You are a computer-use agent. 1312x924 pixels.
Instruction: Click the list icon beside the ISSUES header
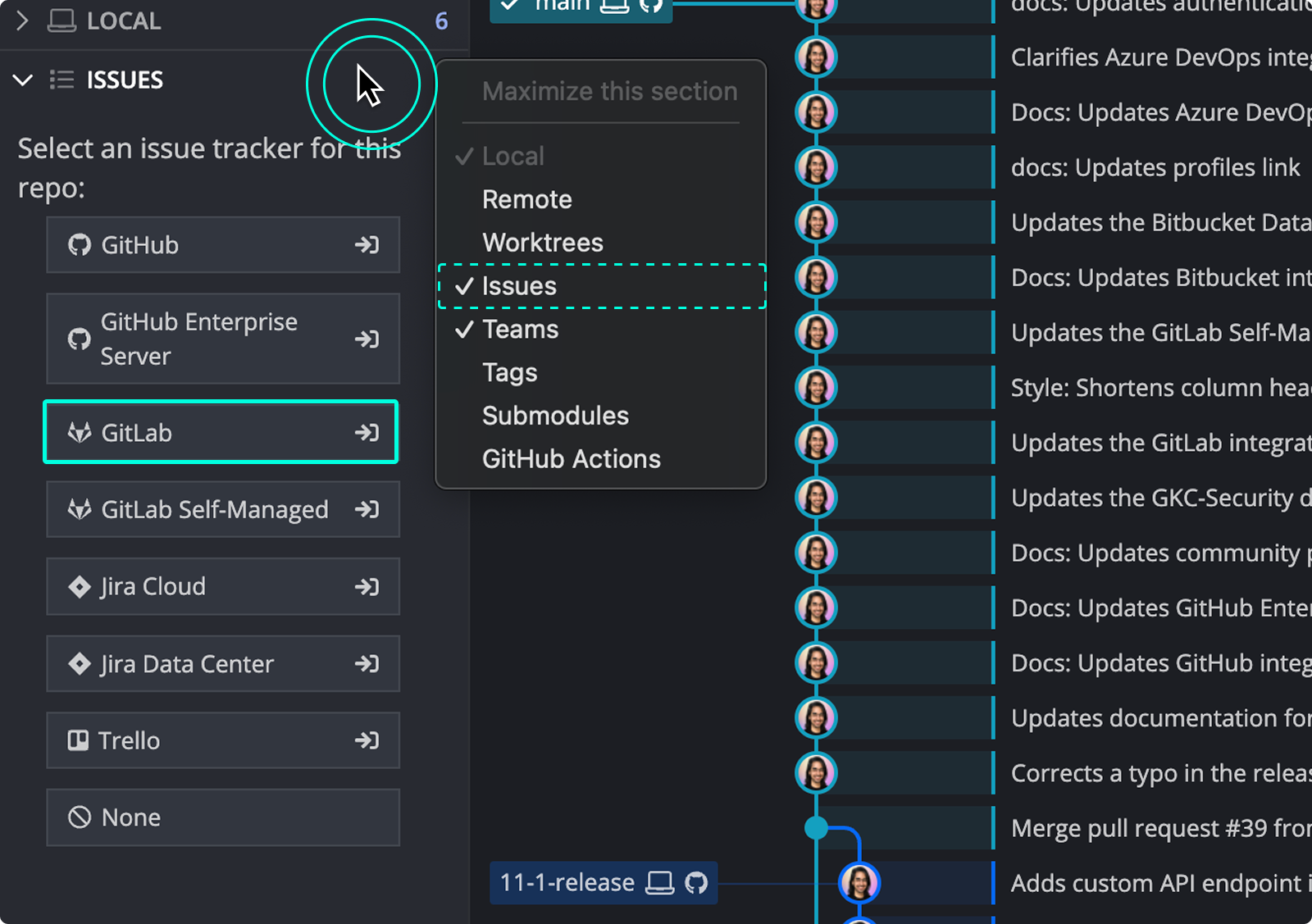coord(61,80)
